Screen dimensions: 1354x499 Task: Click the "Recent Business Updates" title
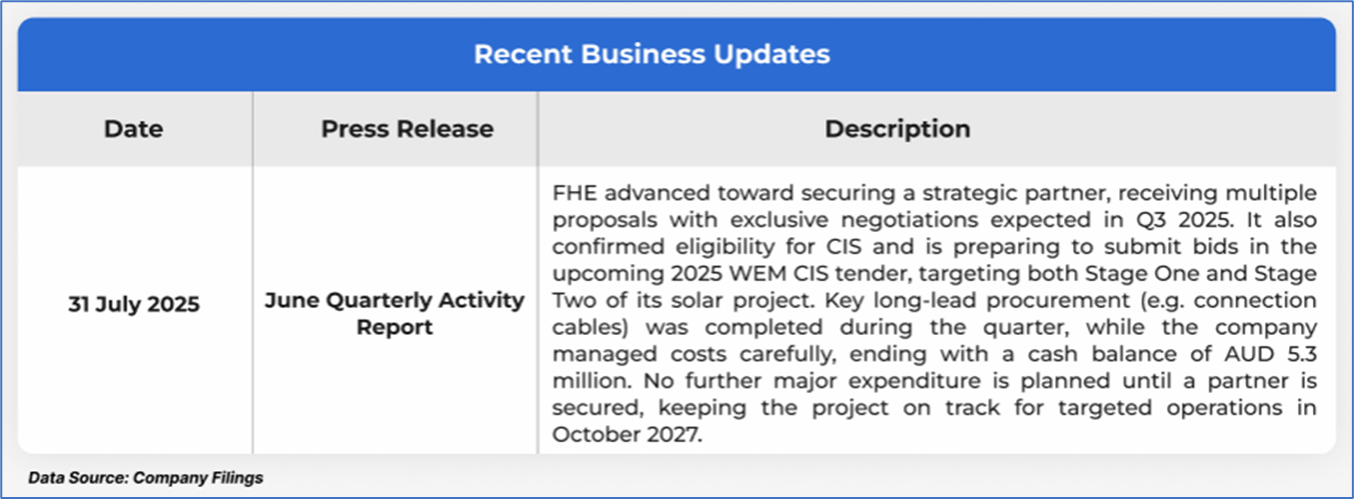pos(651,54)
